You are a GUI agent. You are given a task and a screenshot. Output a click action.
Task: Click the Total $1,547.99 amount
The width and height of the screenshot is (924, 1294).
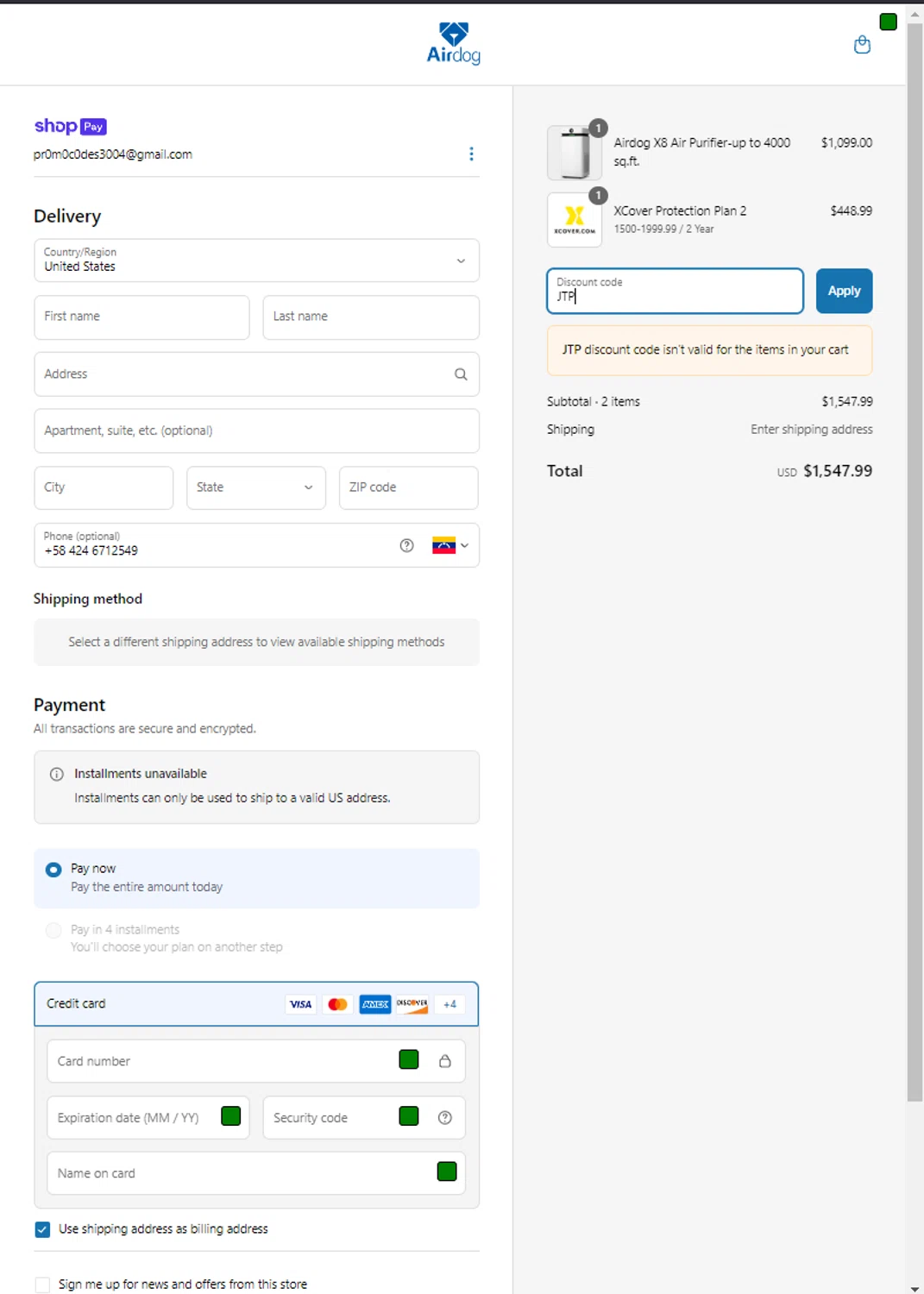(x=838, y=471)
